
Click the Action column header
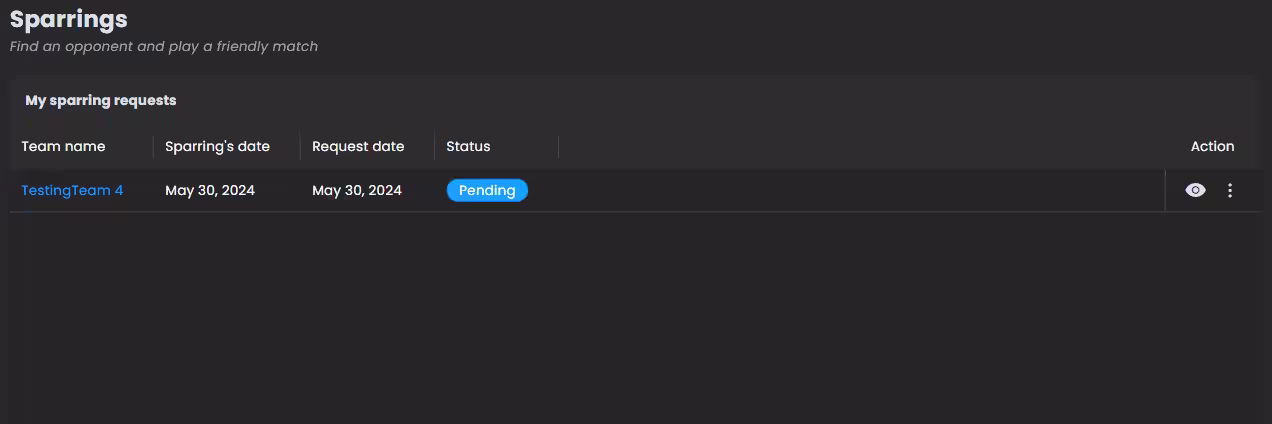(x=1212, y=146)
